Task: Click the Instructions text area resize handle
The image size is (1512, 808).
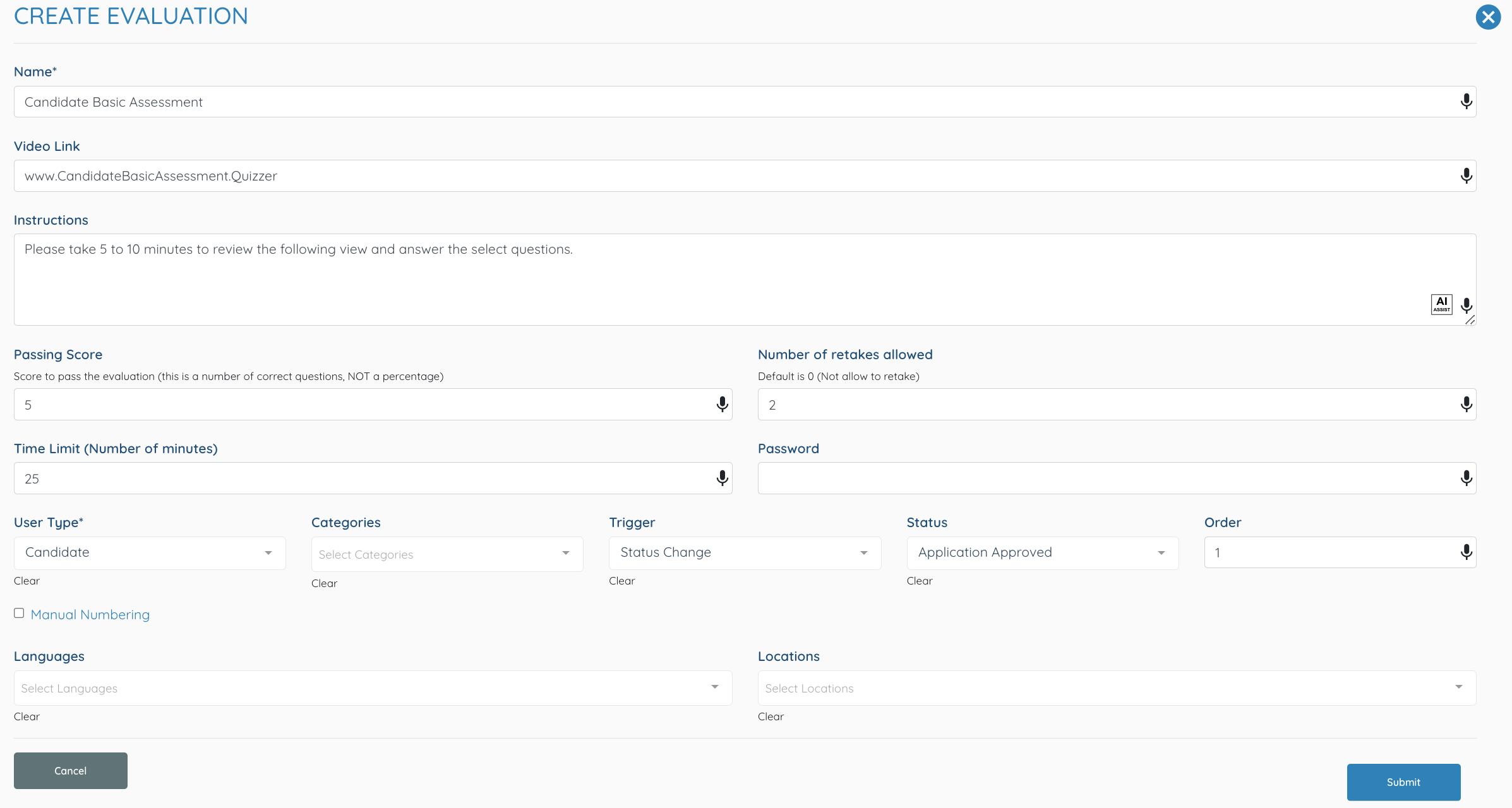Action: click(1470, 320)
